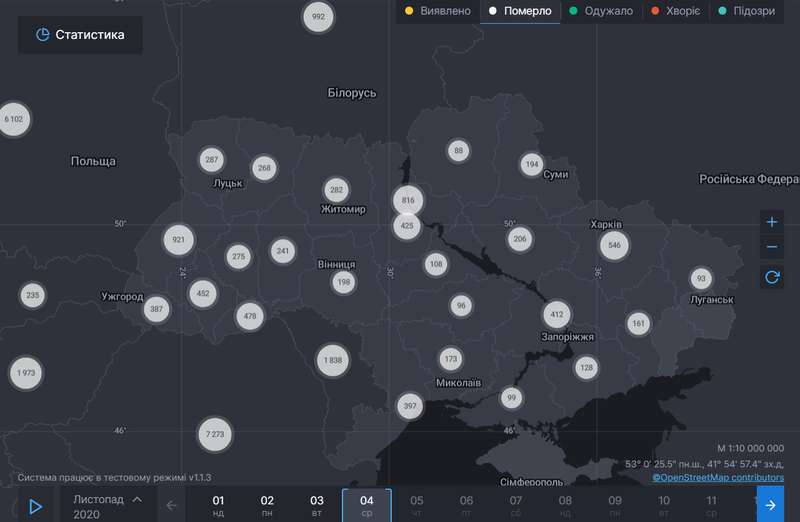
Task: Click the 1 838 cluster marker
Action: click(333, 360)
